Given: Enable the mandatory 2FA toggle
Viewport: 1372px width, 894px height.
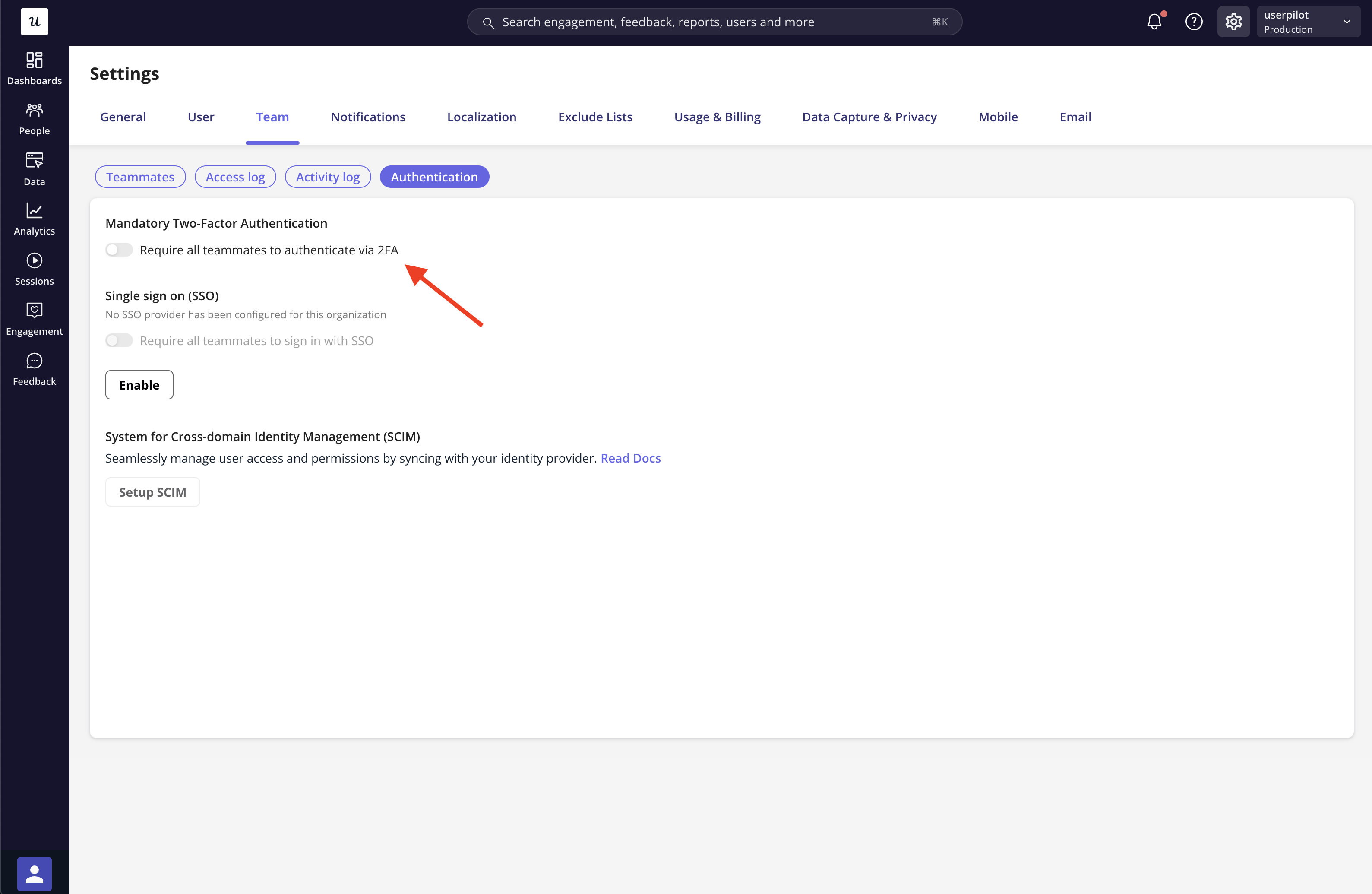Looking at the screenshot, I should coord(119,250).
